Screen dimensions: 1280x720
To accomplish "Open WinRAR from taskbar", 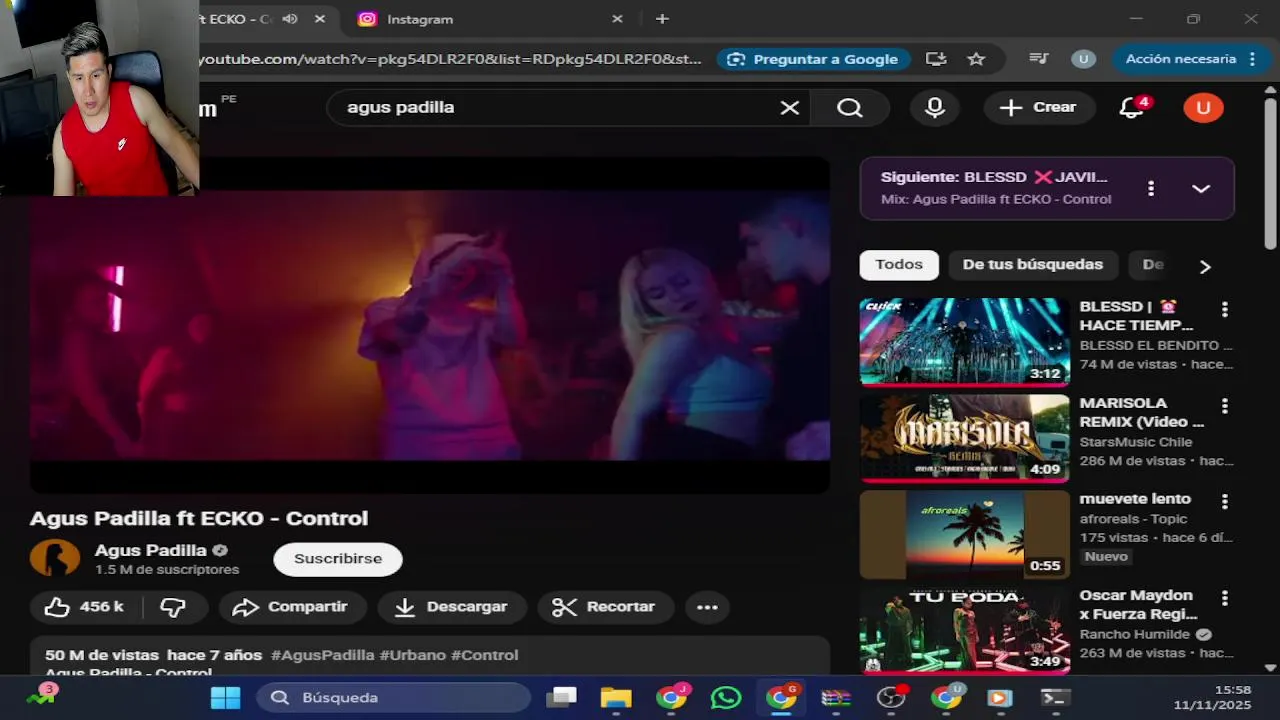I will point(836,698).
